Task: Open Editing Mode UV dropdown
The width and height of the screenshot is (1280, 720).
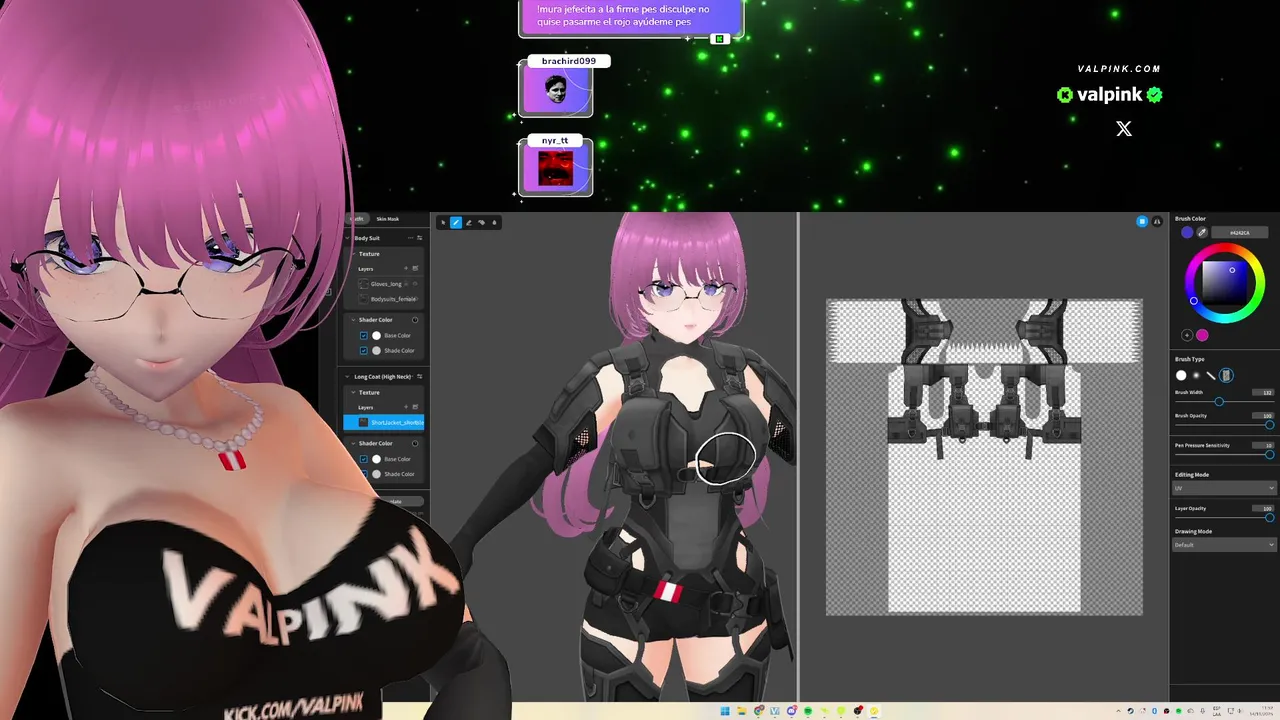Action: [x=1225, y=488]
